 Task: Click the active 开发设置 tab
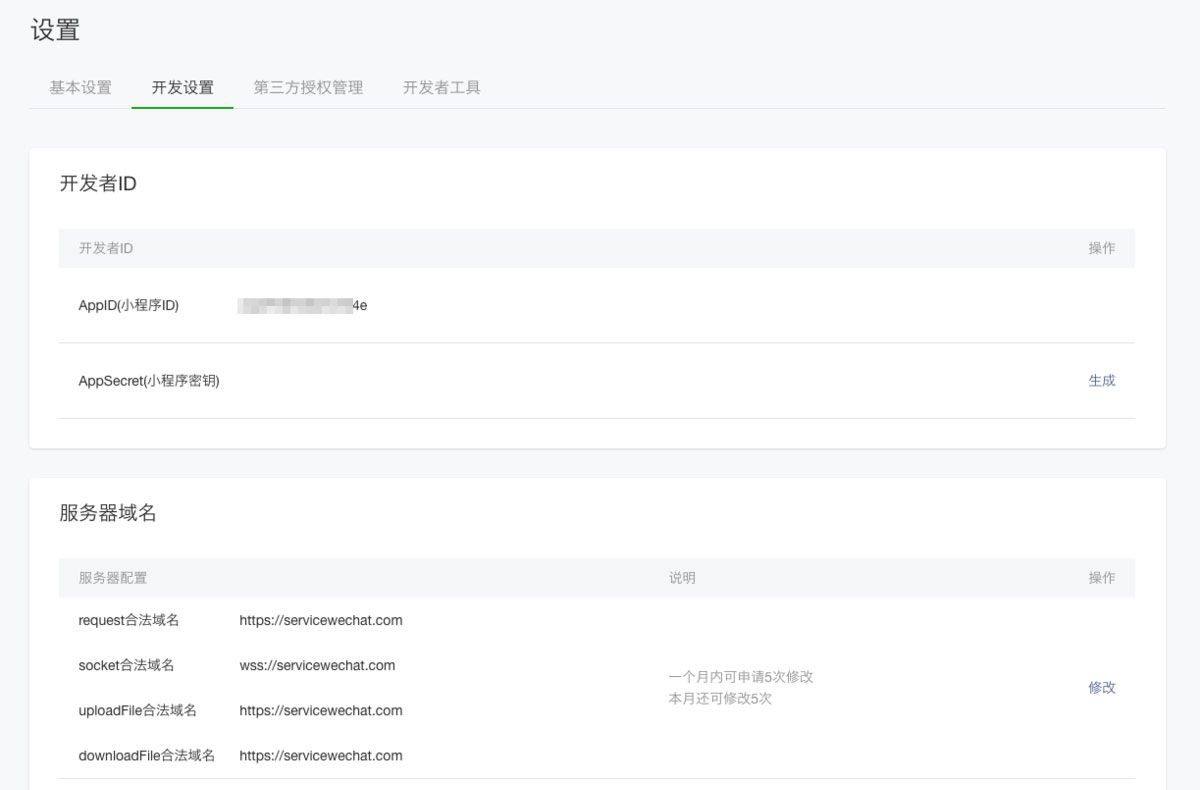pos(182,87)
